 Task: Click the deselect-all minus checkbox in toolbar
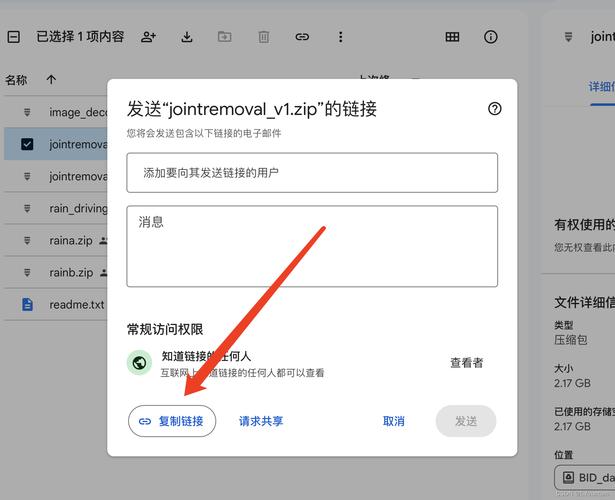[14, 37]
